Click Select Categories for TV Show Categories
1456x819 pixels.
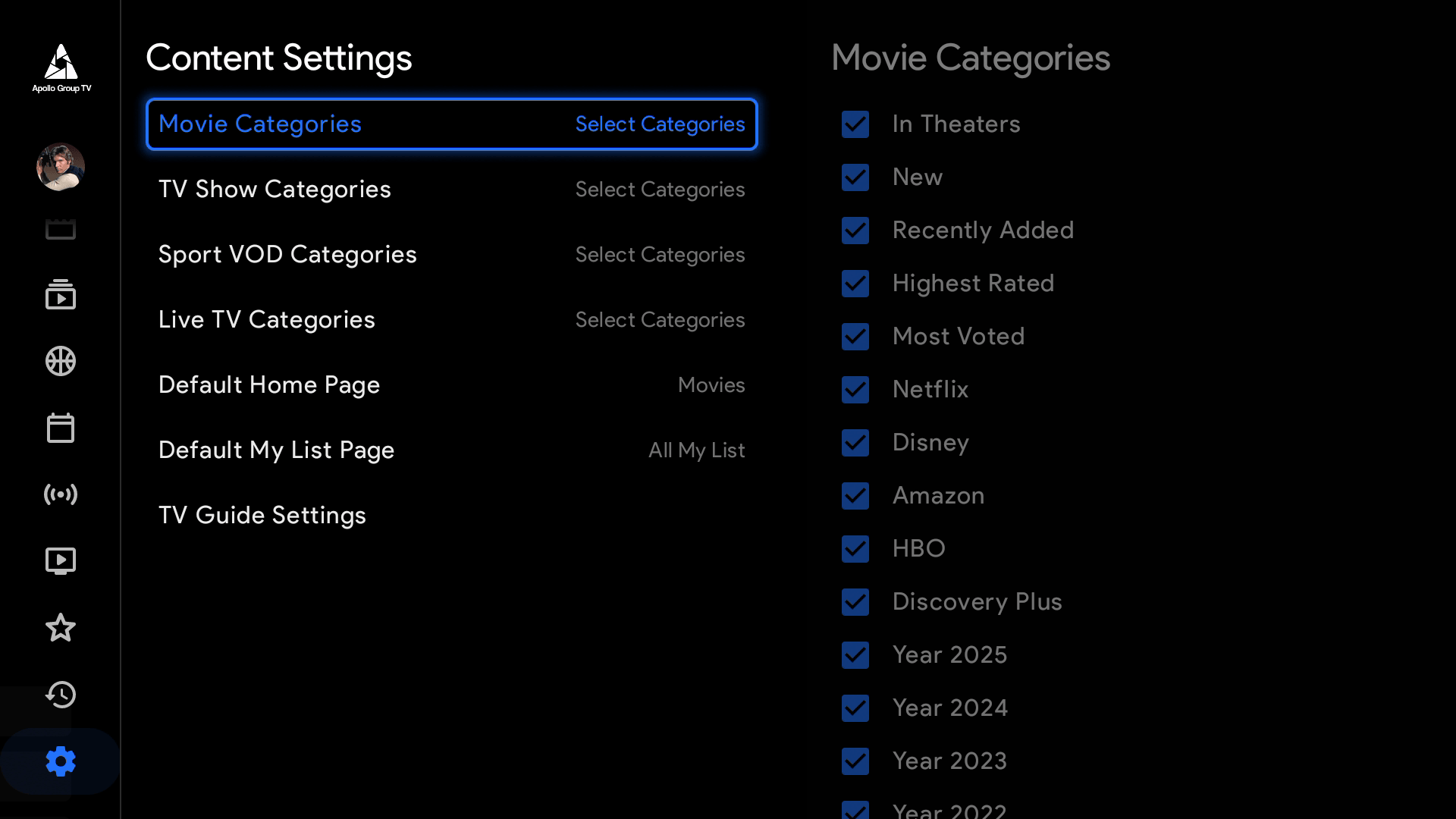[x=660, y=190]
